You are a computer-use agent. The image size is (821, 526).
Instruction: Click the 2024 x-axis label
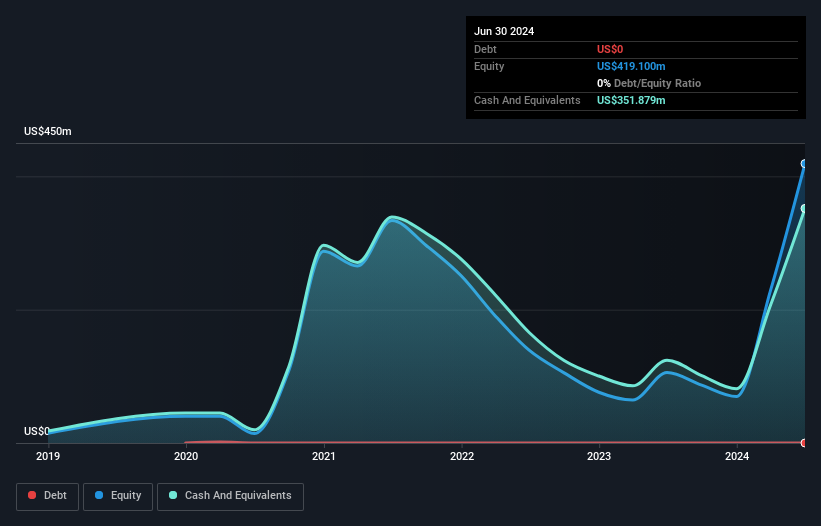[737, 456]
